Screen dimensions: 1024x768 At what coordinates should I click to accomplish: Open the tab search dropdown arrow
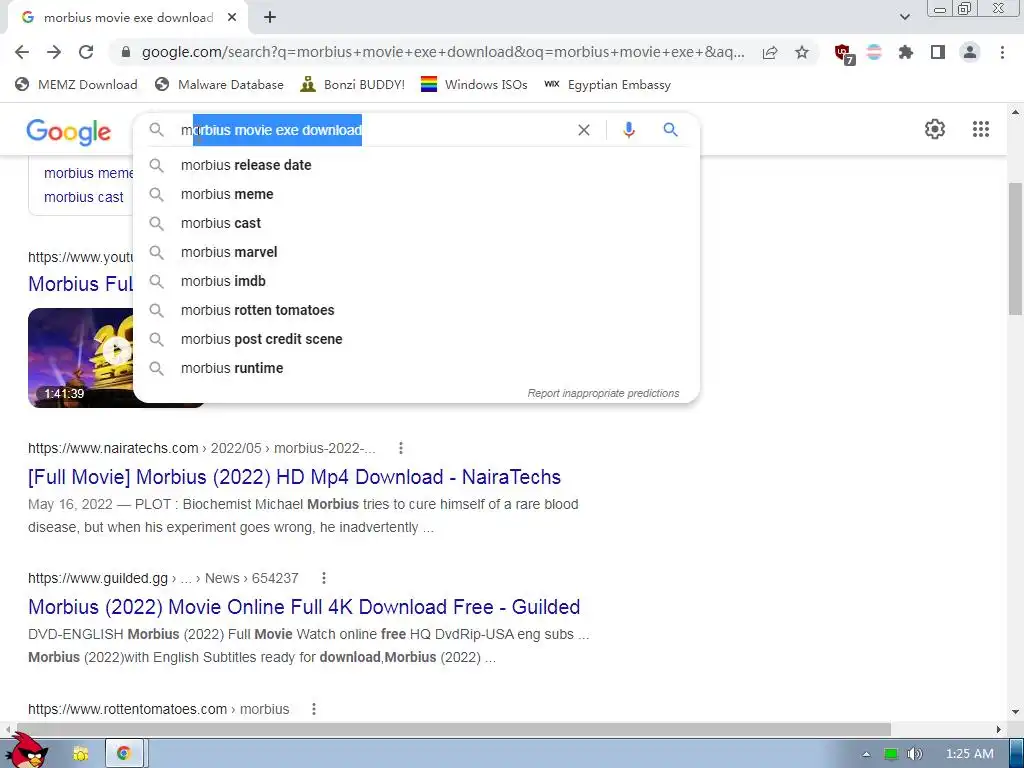904,17
